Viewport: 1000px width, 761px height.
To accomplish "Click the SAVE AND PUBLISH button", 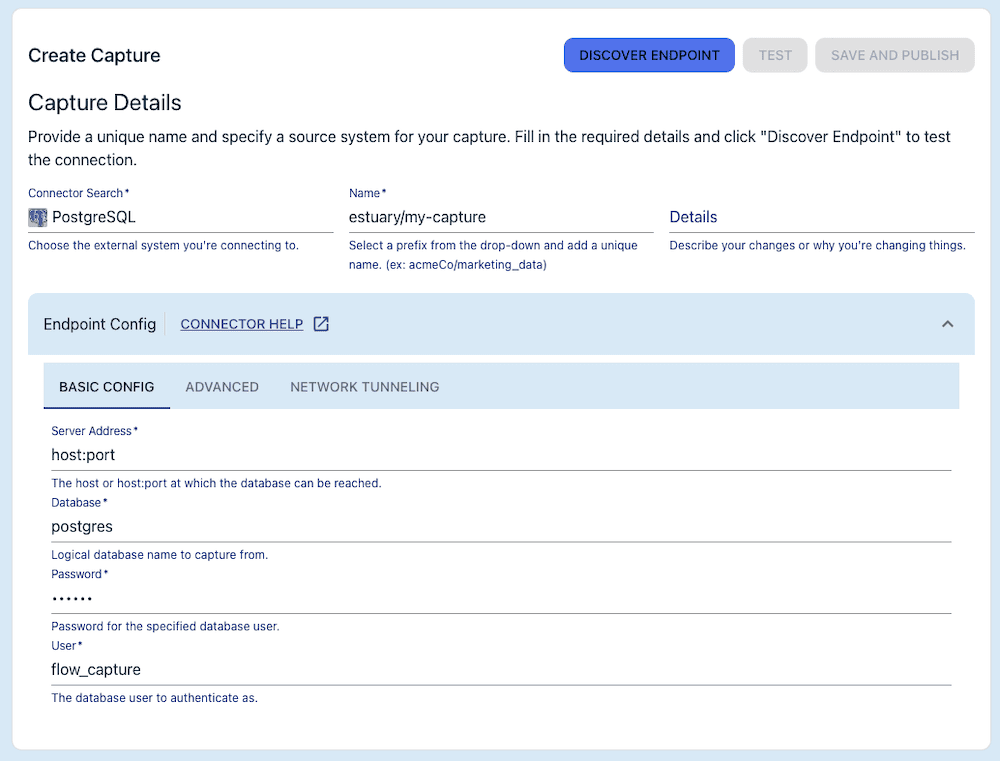I will [894, 55].
